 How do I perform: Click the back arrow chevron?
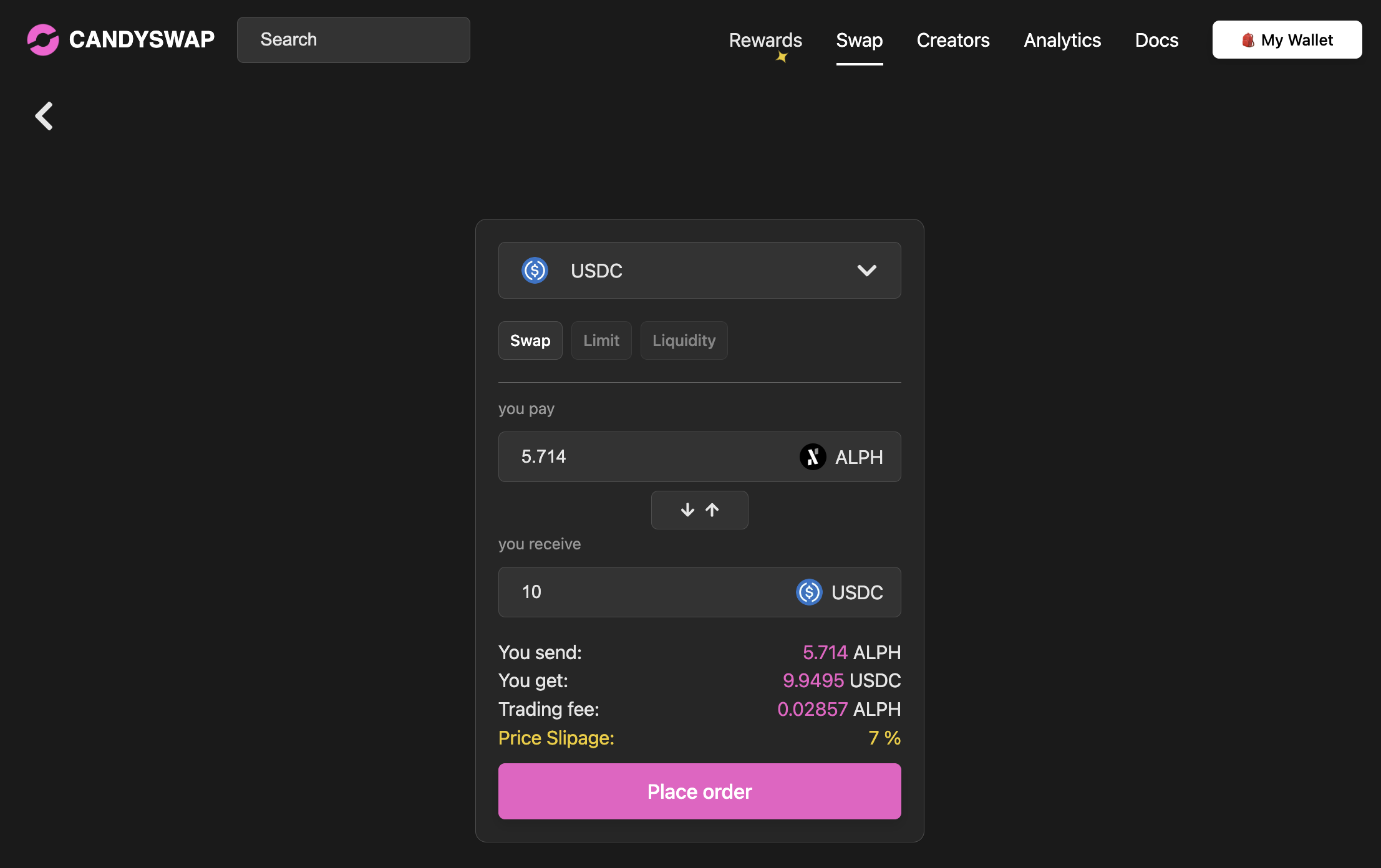click(x=44, y=116)
